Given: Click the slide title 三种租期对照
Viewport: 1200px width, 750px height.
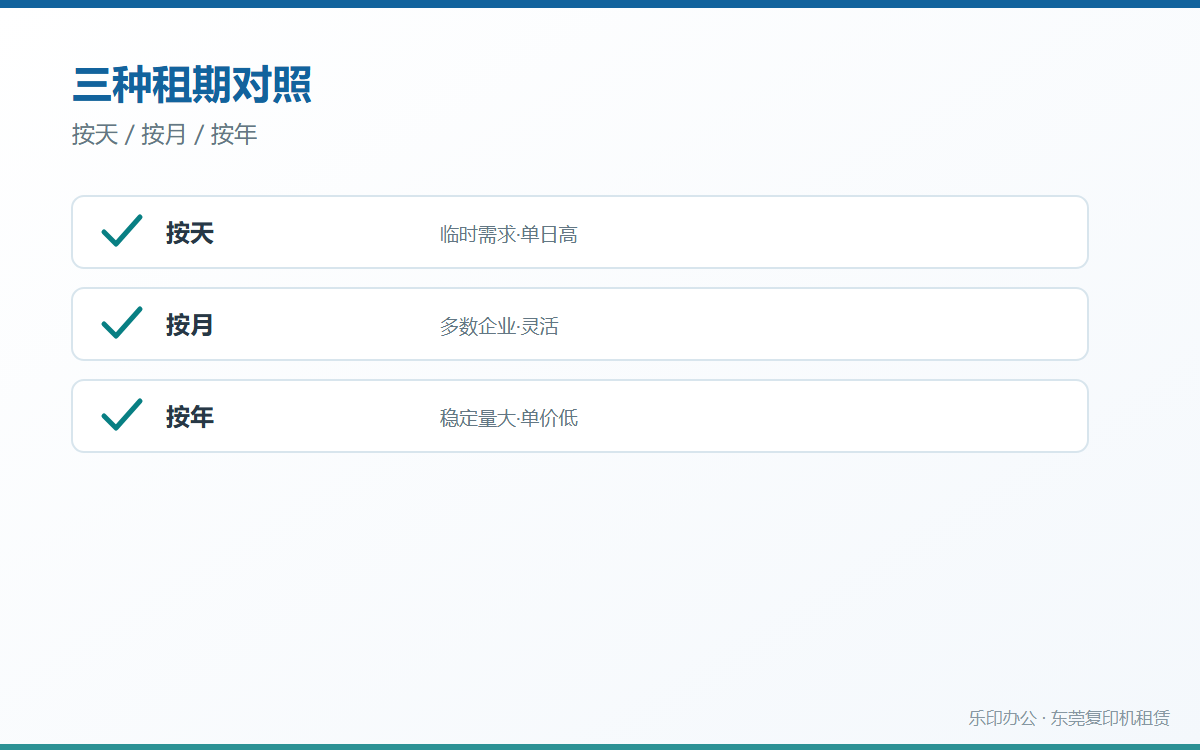Looking at the screenshot, I should pos(192,85).
